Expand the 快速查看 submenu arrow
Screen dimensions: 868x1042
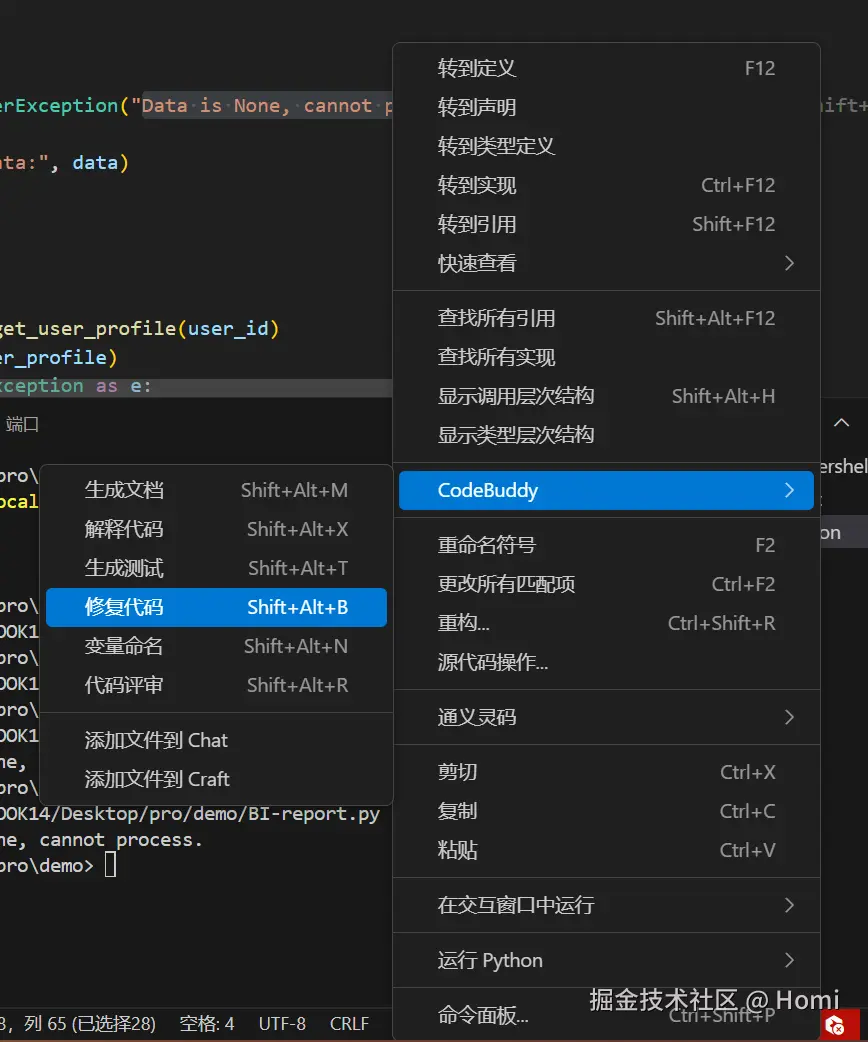pos(789,263)
